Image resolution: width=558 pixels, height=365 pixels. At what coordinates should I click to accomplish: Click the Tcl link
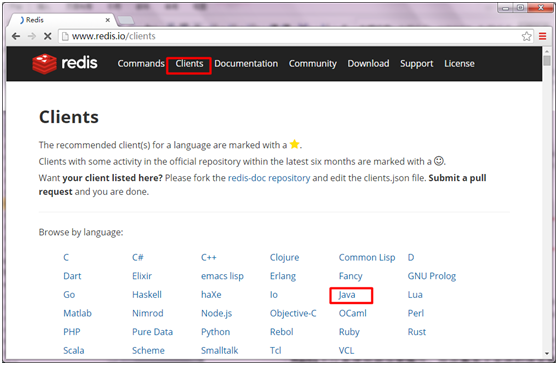275,350
